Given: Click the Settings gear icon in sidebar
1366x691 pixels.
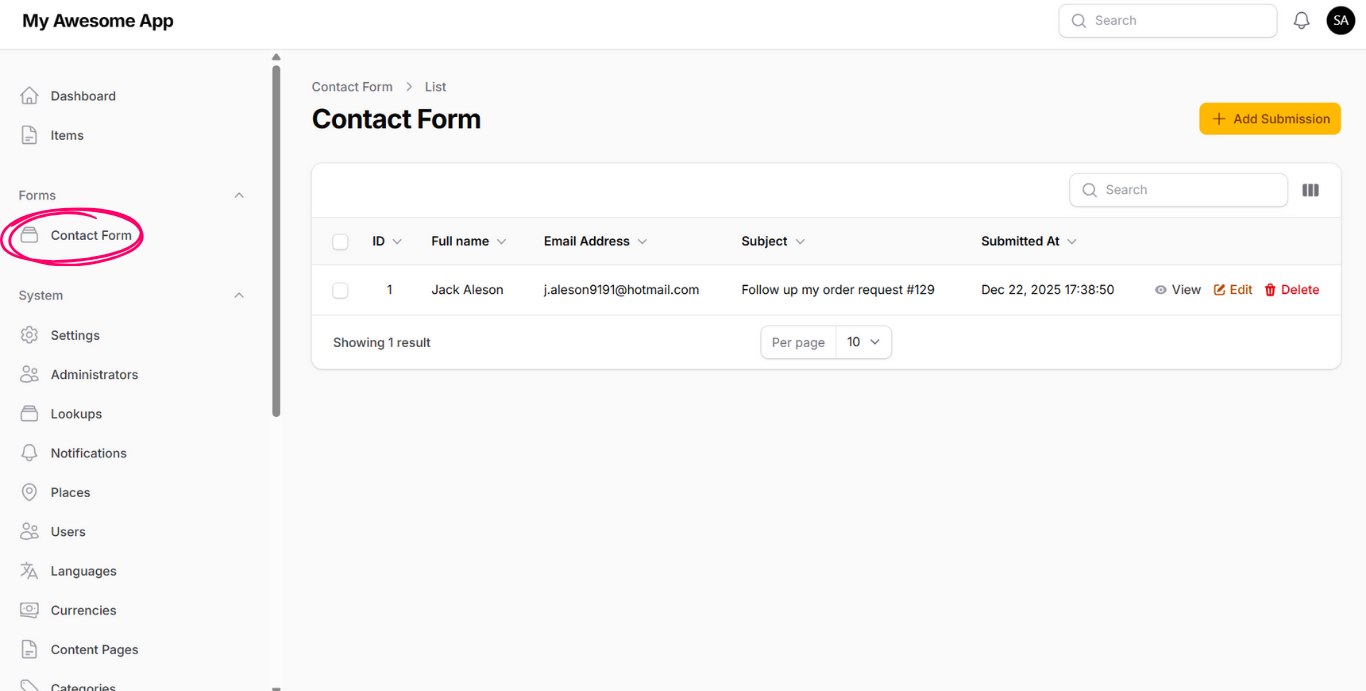Looking at the screenshot, I should point(30,335).
